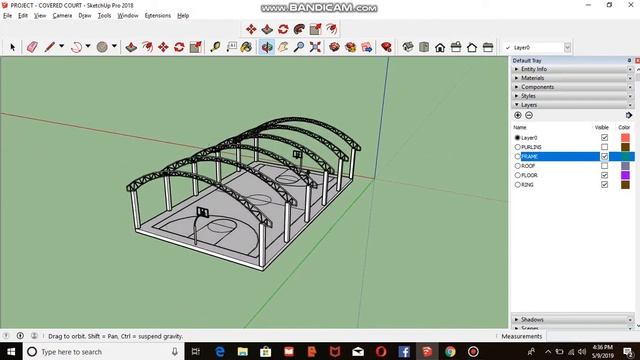640x360 pixels.
Task: Collapse the Layers panel
Action: [x=572, y=105]
